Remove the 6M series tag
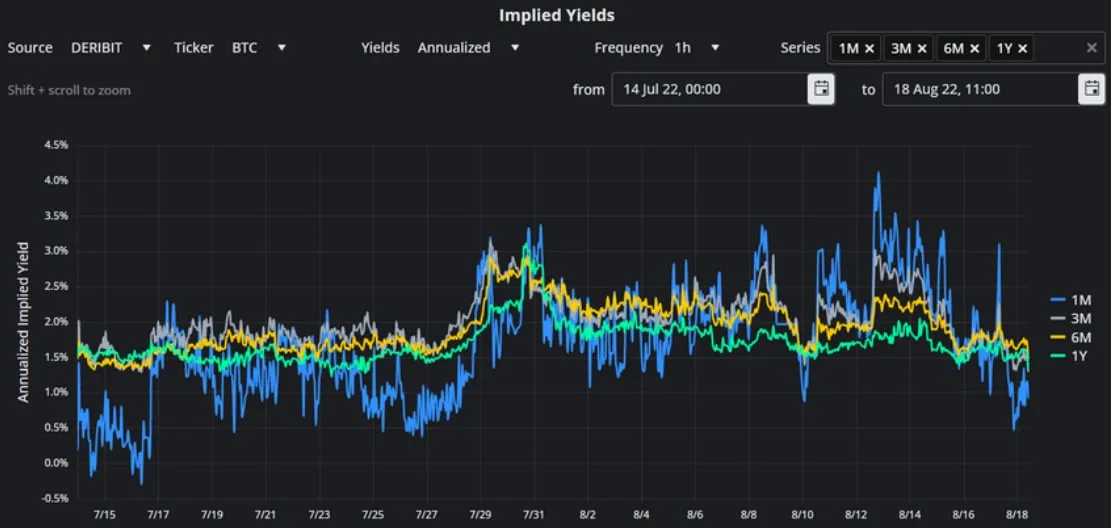The width and height of the screenshot is (1111, 528). tap(974, 49)
